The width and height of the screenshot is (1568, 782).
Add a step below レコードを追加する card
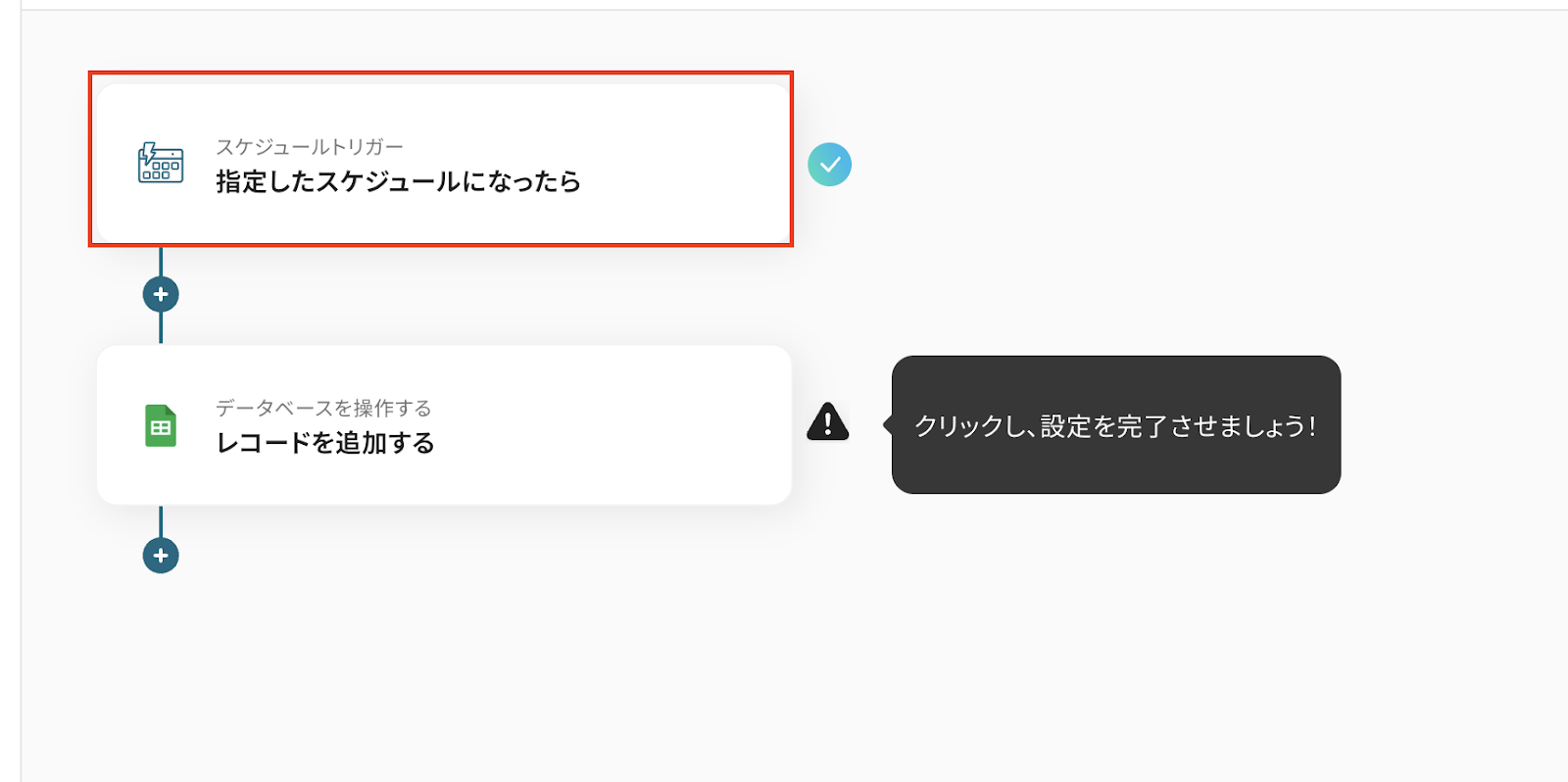pos(161,556)
